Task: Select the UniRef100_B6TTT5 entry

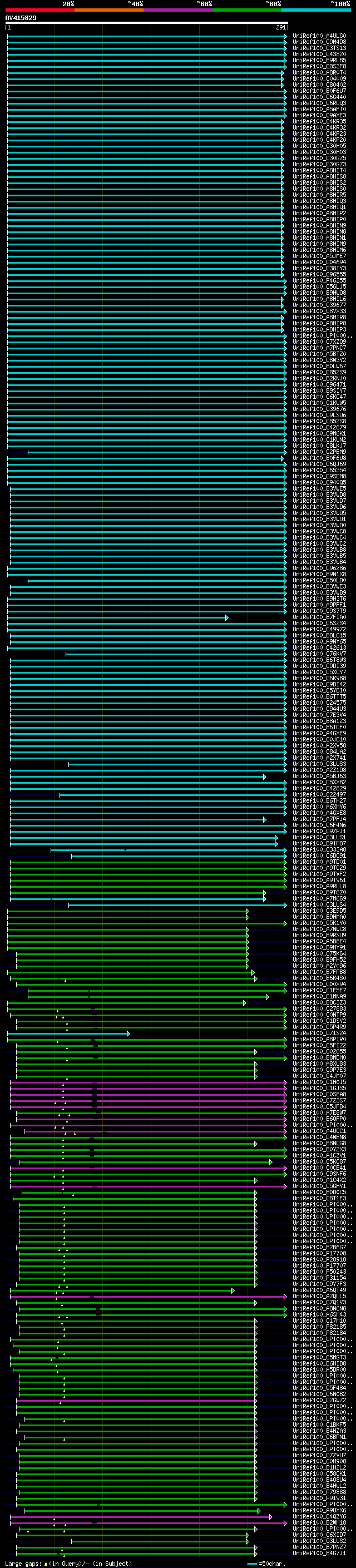Action: (x=319, y=697)
